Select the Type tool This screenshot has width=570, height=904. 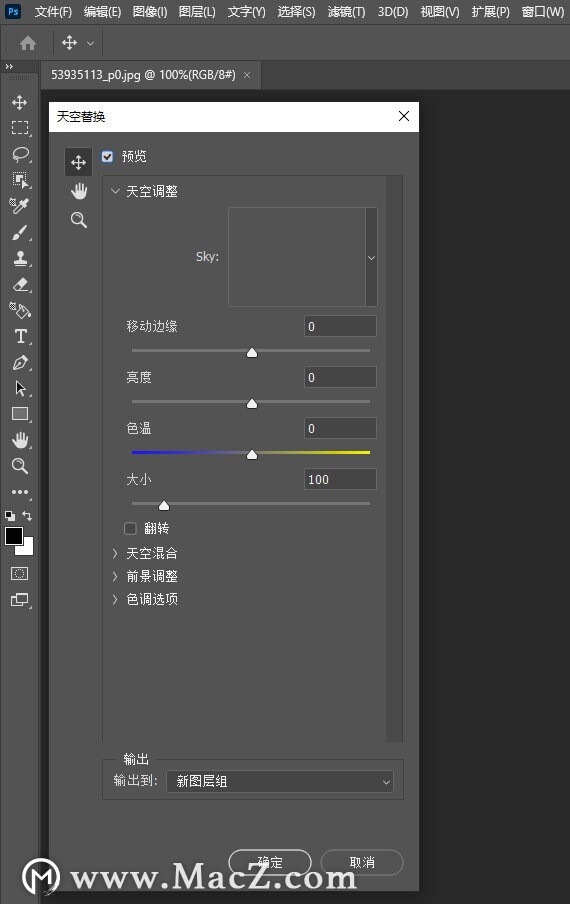20,336
